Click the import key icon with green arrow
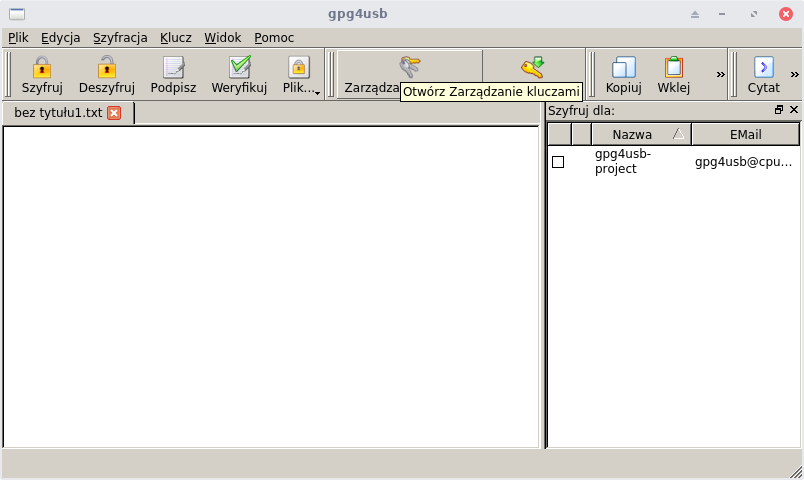This screenshot has height=480, width=804. (x=532, y=67)
